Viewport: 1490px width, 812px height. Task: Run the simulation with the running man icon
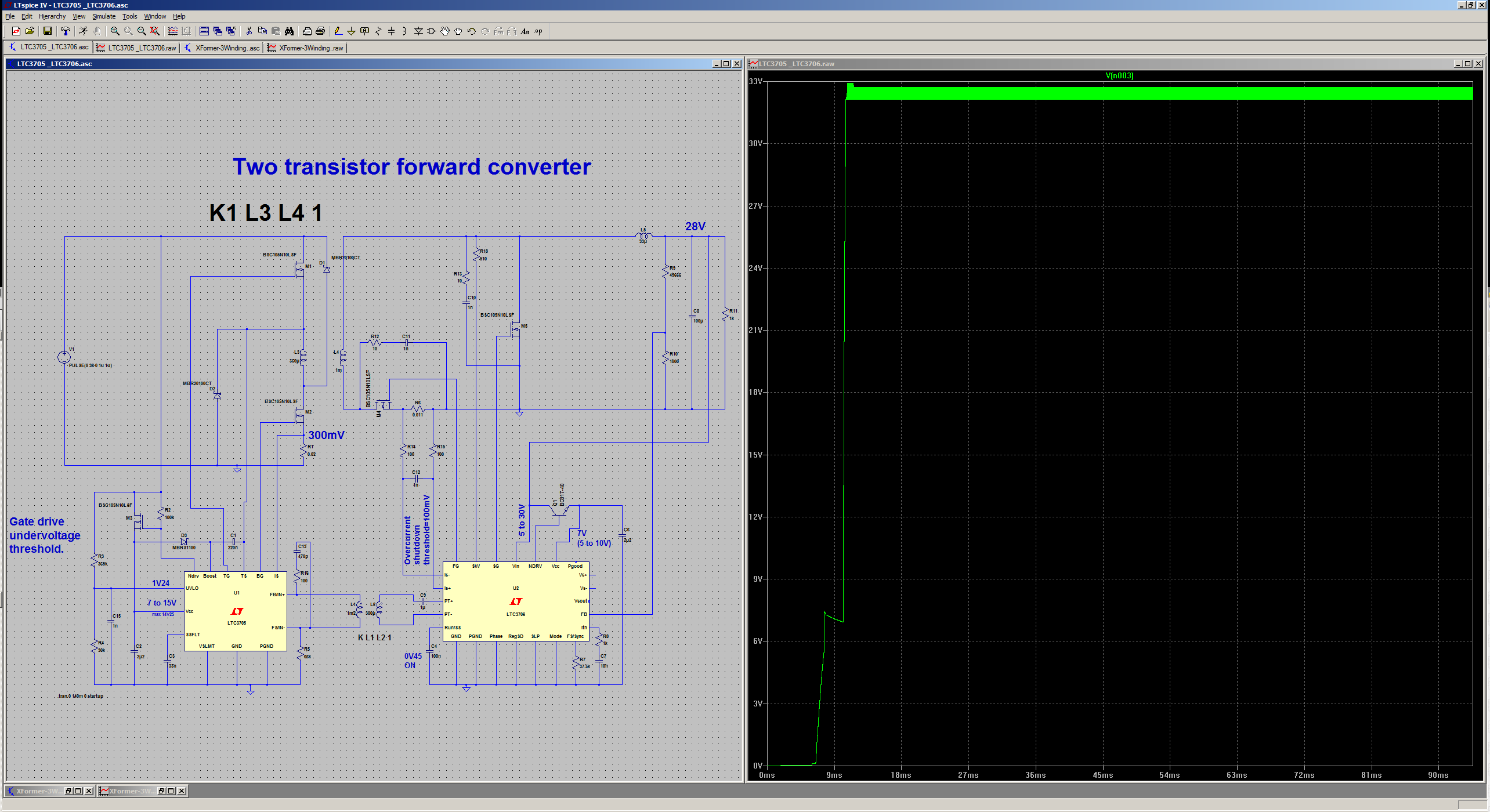[83, 31]
